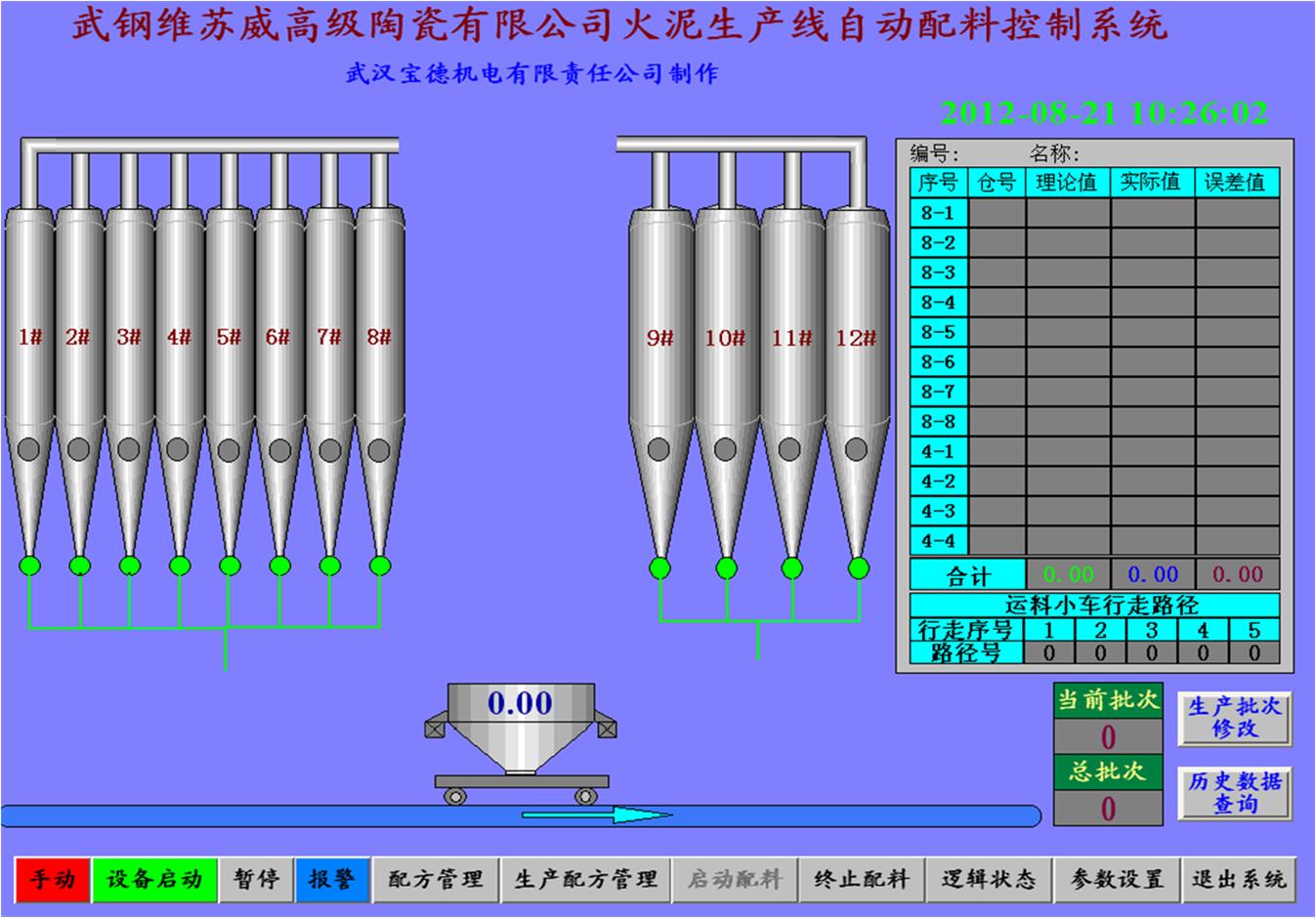
Task: Click the 仓号 column header
Action: (997, 182)
